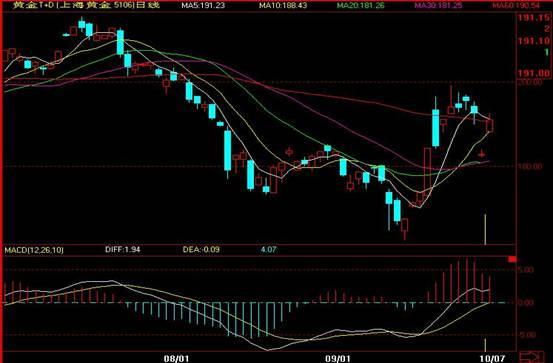
Task: Click the 200.00 price axis label
Action: (x=531, y=83)
